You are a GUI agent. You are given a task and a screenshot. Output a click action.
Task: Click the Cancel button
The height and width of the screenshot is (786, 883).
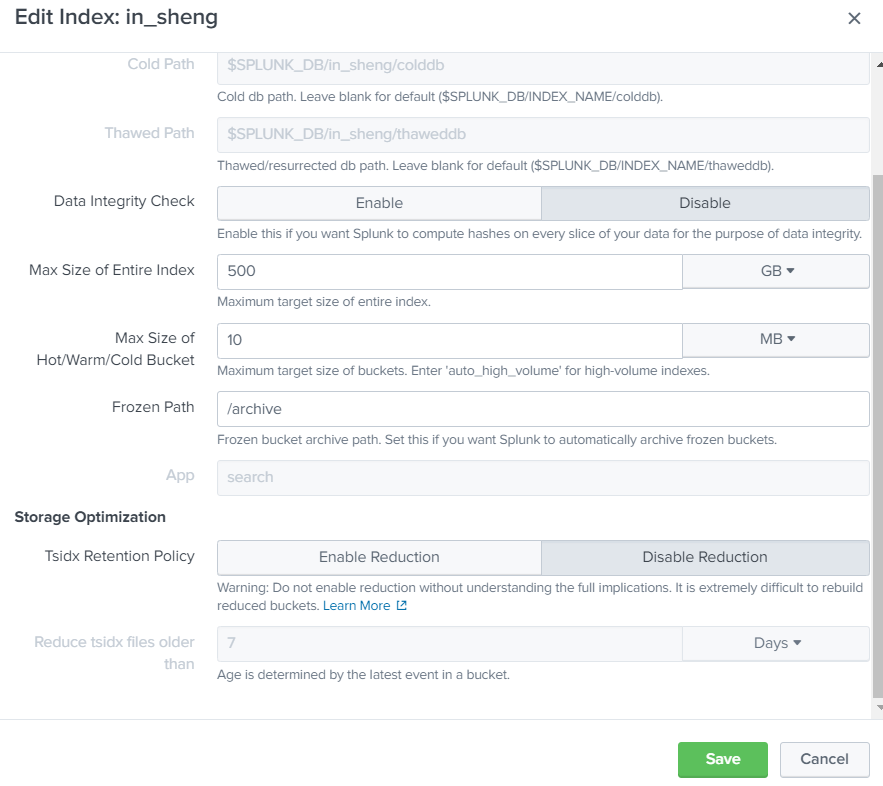tap(824, 759)
